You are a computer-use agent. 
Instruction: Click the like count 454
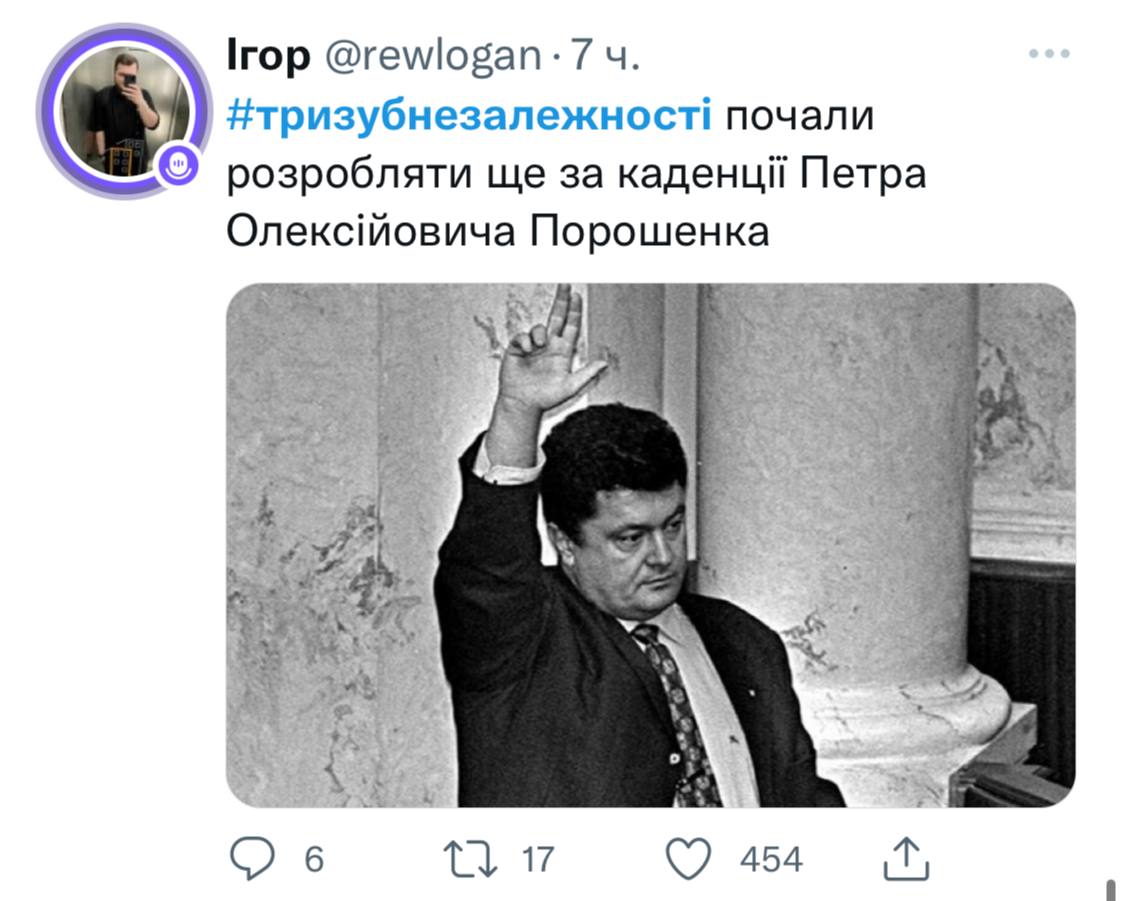(771, 859)
